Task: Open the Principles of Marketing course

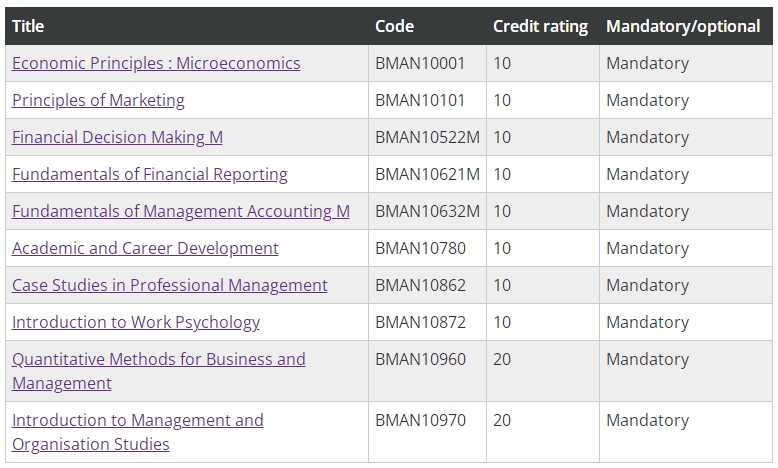Action: tap(98, 100)
